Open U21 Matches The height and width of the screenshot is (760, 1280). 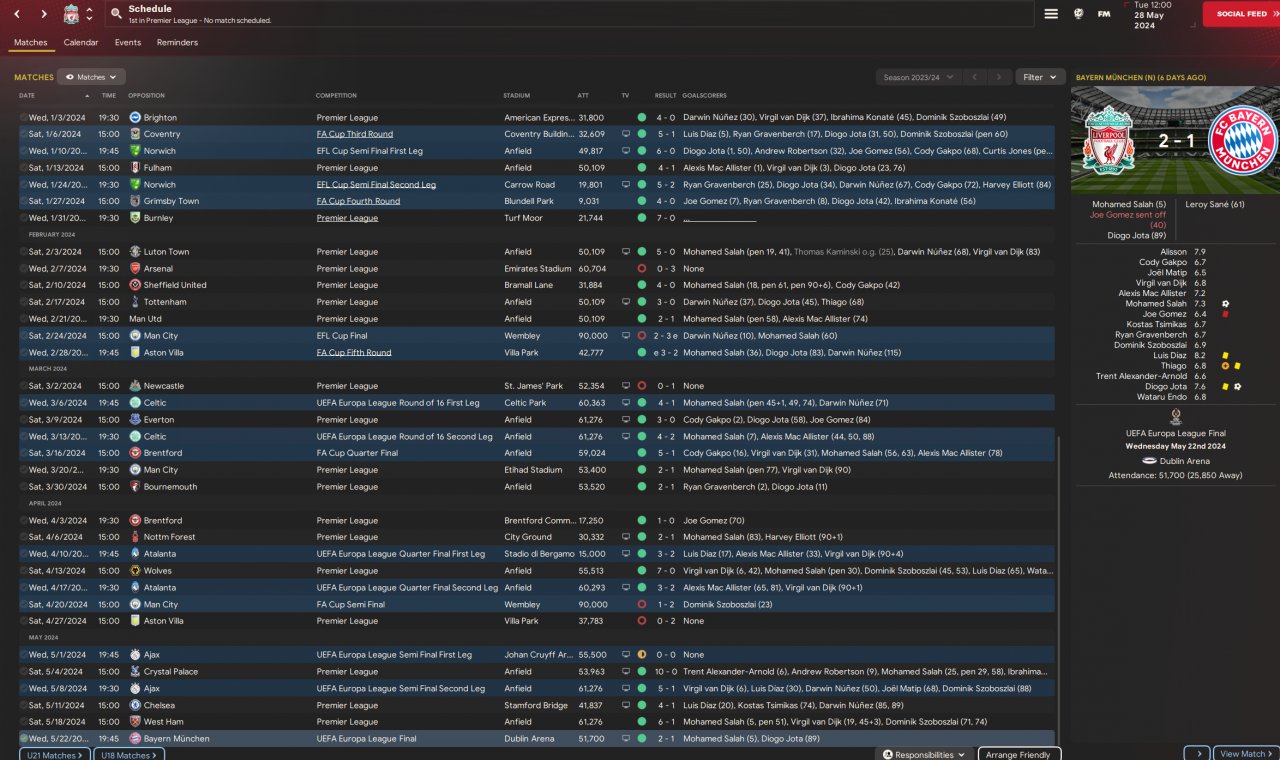[x=54, y=755]
